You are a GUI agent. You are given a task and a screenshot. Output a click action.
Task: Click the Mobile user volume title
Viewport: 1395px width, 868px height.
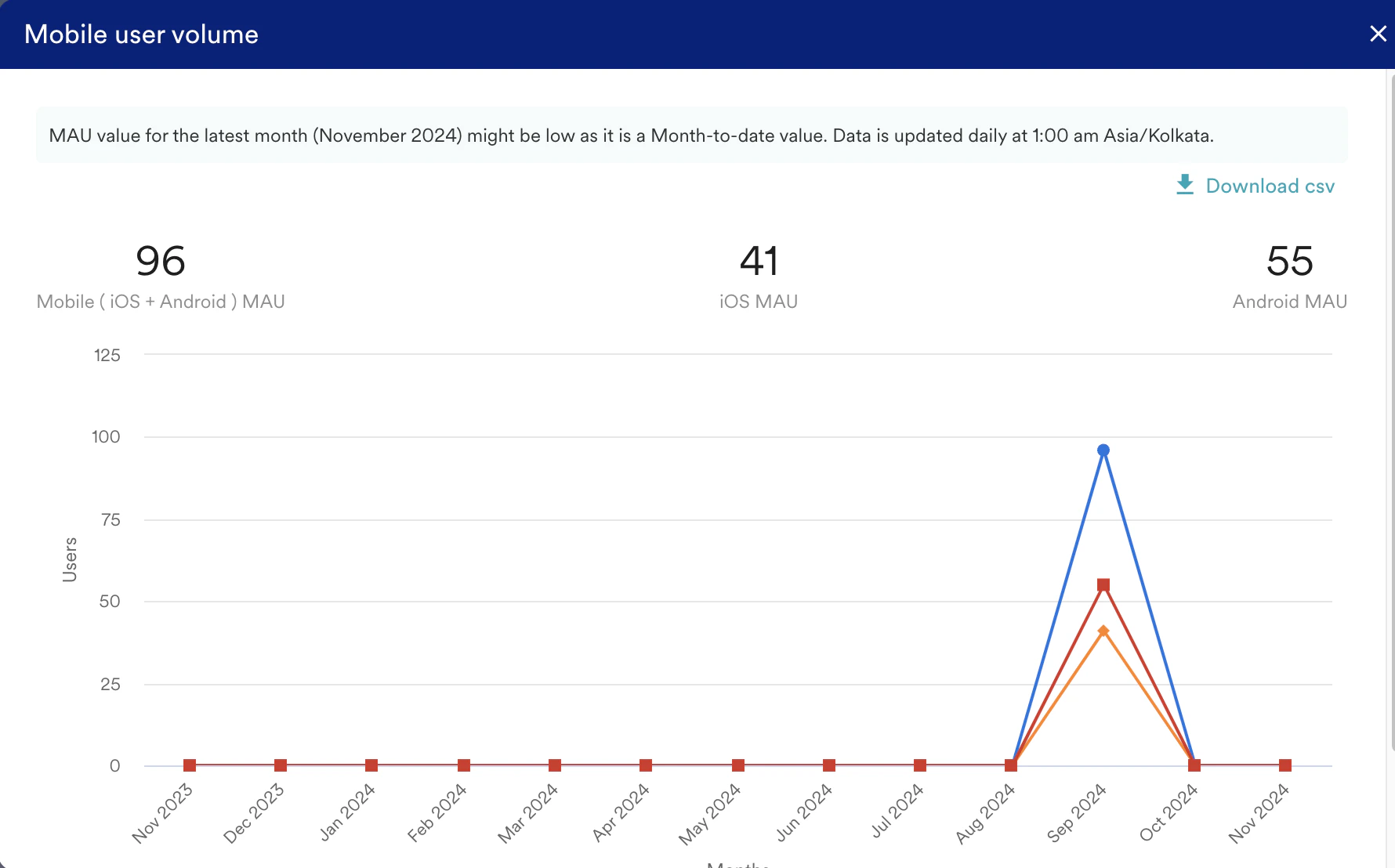coord(141,34)
